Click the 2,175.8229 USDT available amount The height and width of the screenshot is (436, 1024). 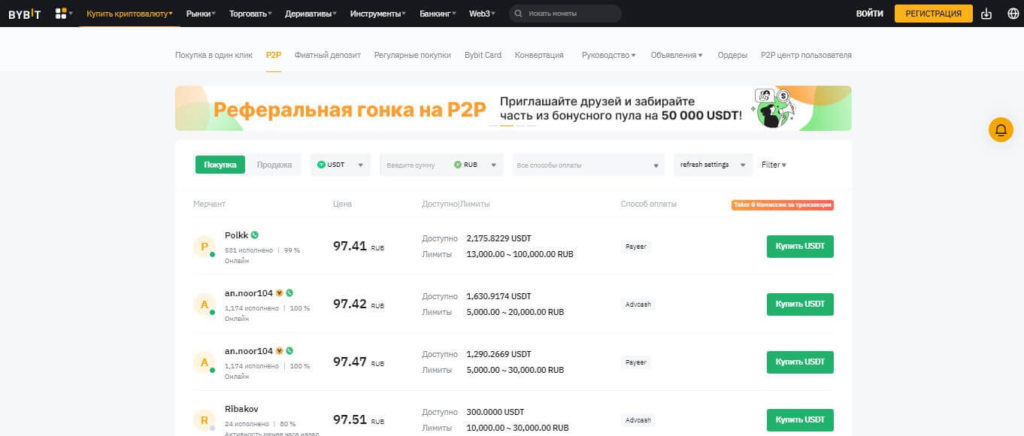[x=499, y=238]
